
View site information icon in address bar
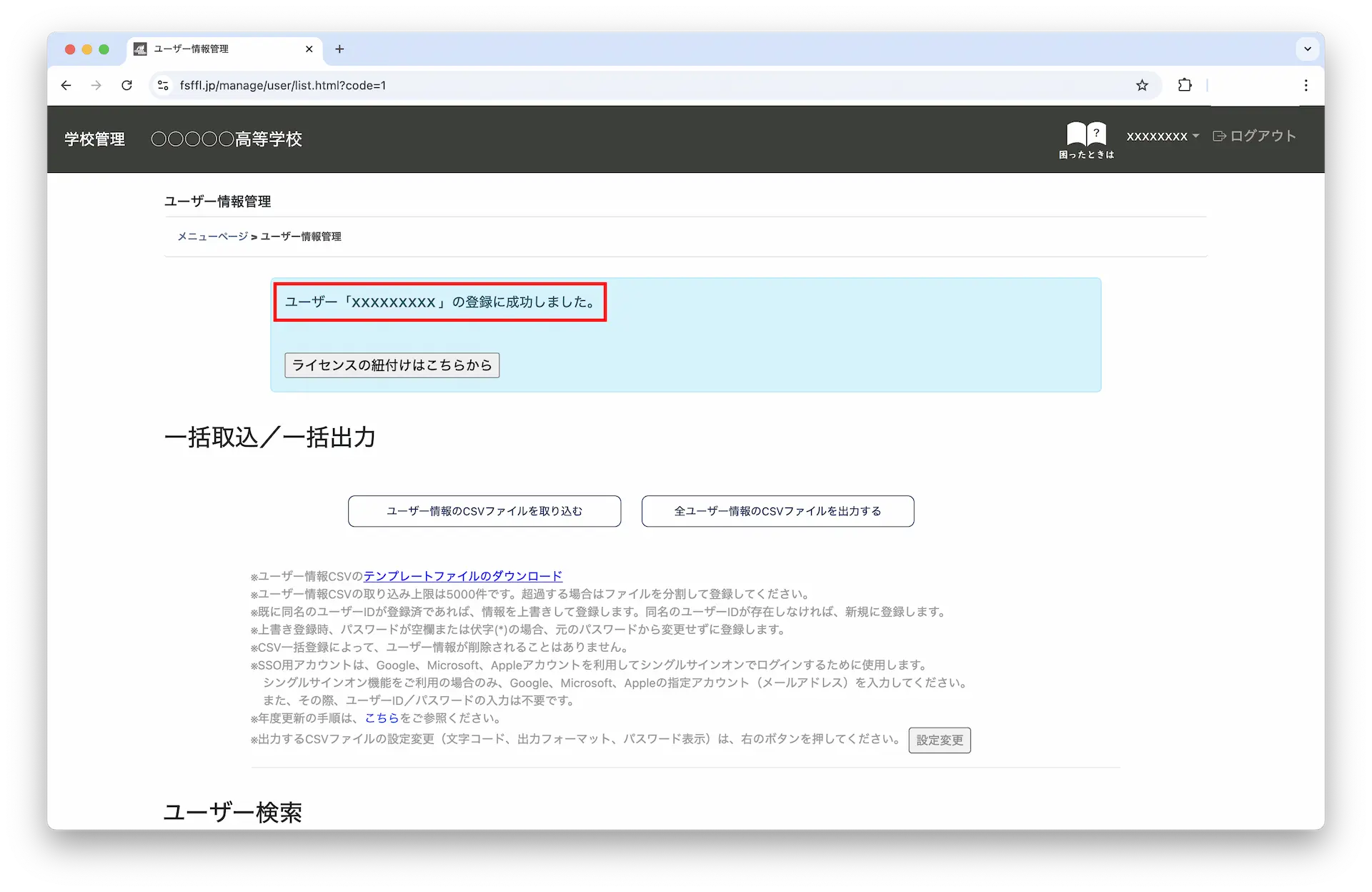pos(163,85)
